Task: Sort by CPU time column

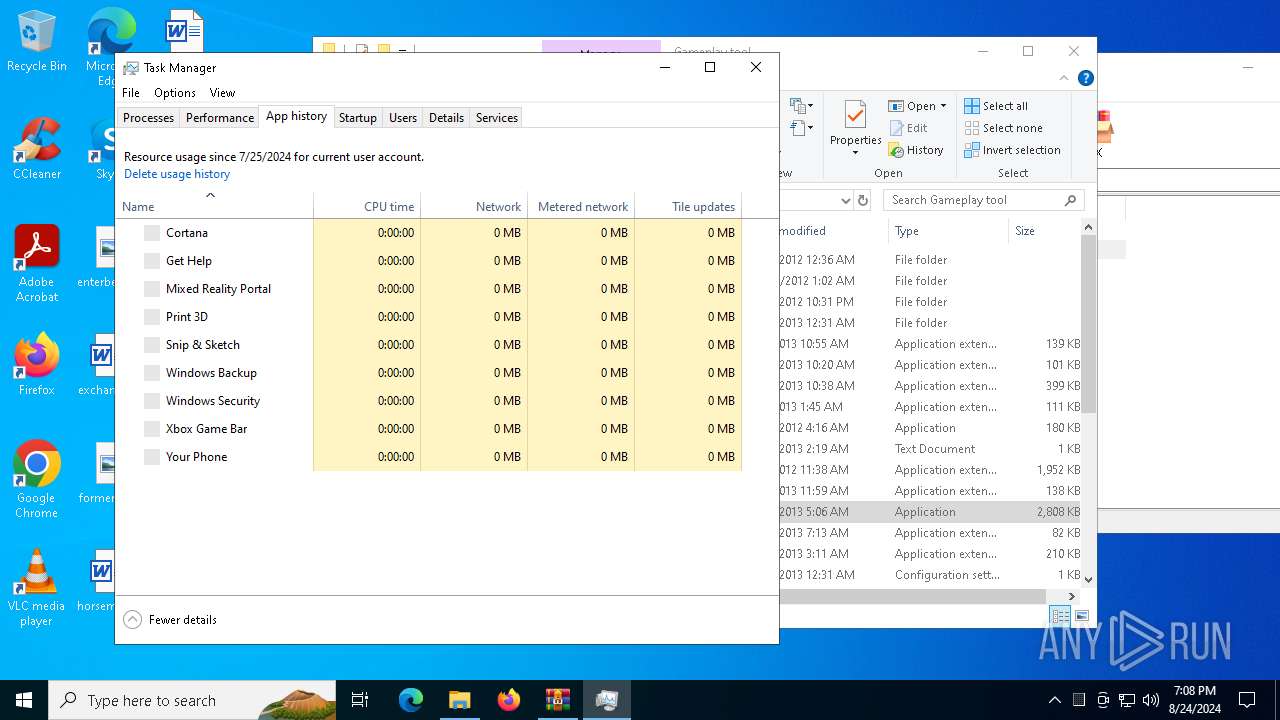Action: 367,206
